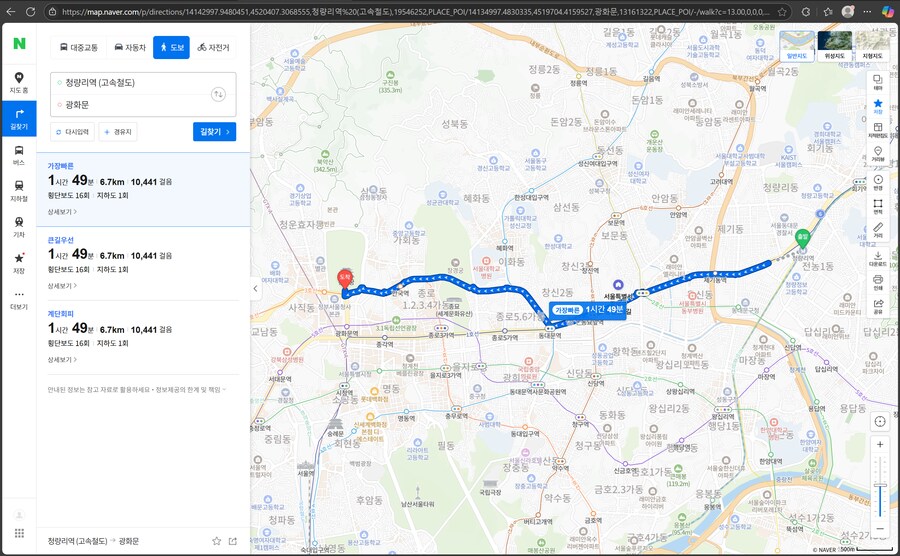Select the 큰길우선 route heading

(x=60, y=240)
